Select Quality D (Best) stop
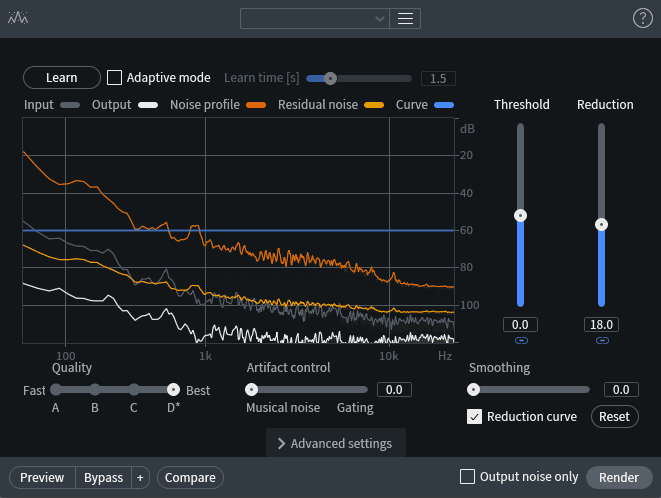 pyautogui.click(x=173, y=390)
